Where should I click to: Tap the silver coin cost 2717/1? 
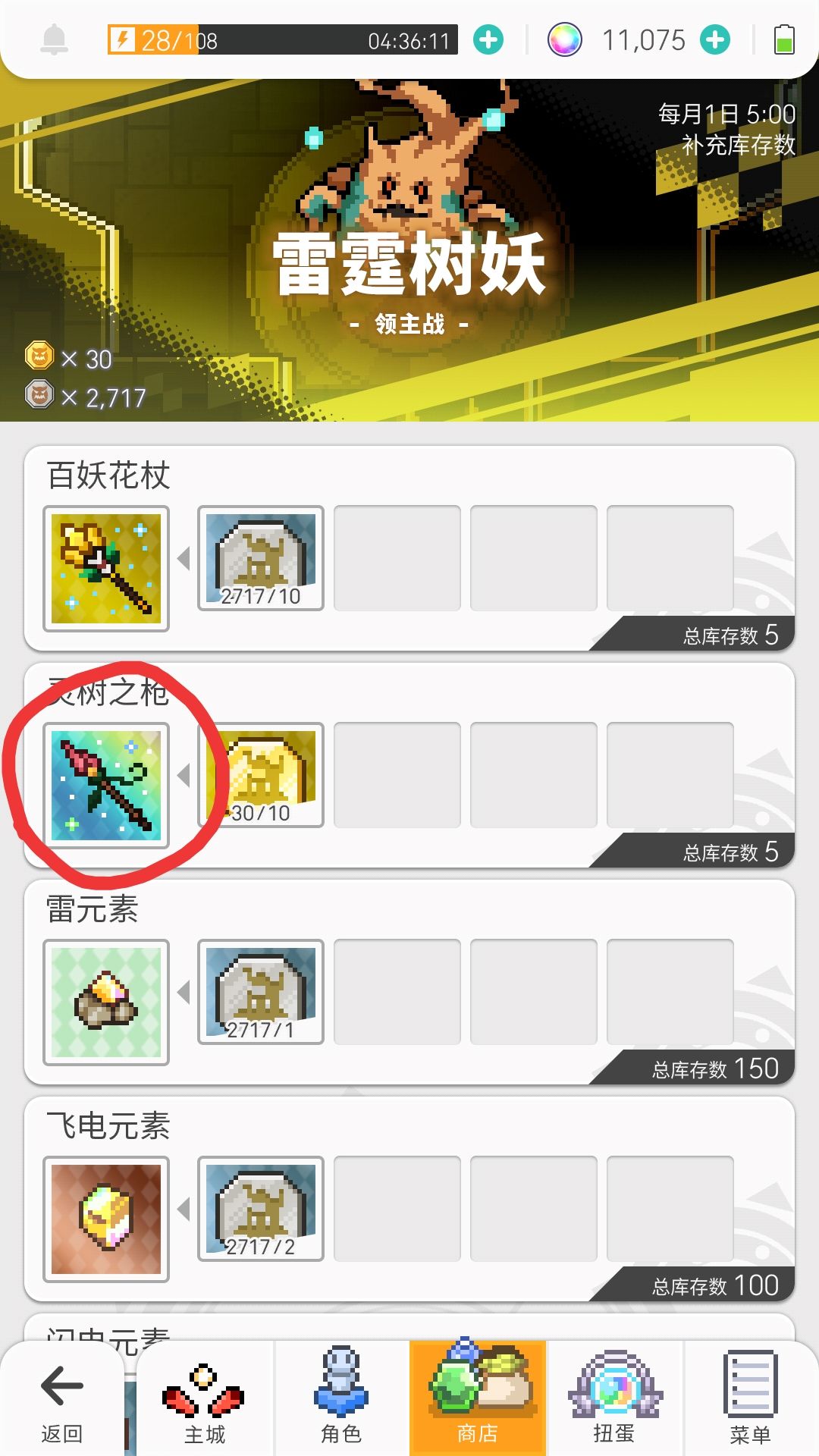click(261, 992)
